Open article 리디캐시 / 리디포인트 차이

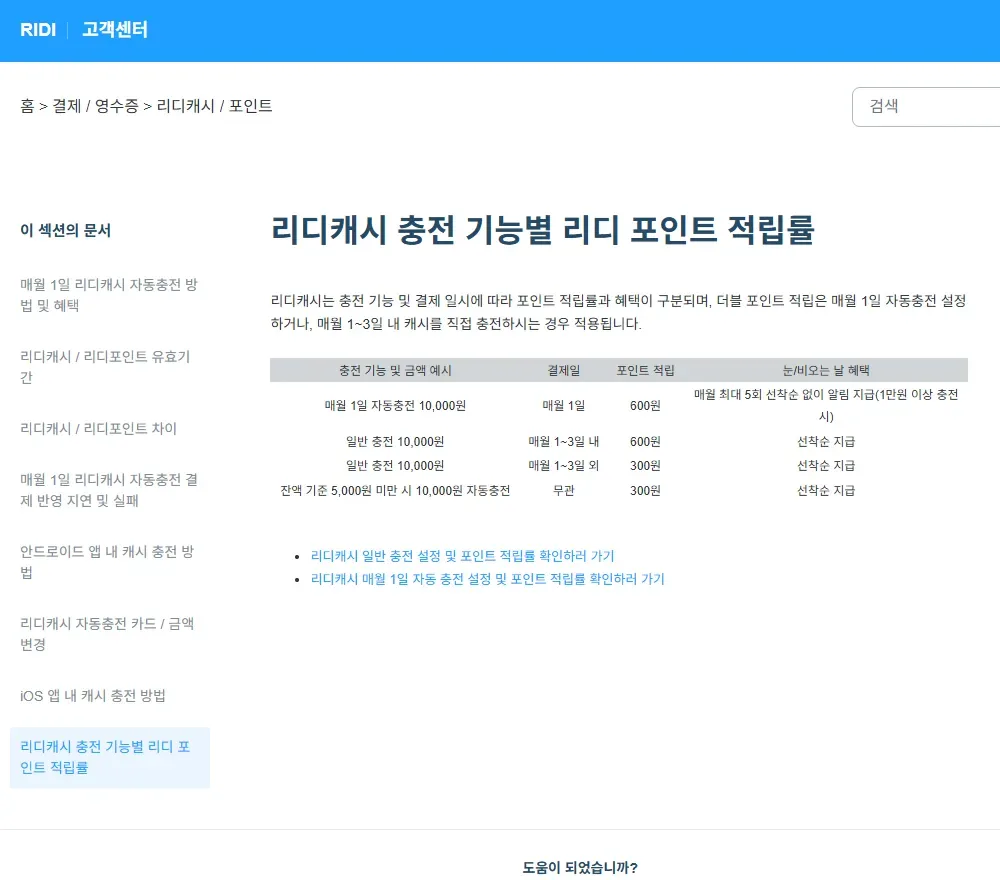tap(98, 429)
